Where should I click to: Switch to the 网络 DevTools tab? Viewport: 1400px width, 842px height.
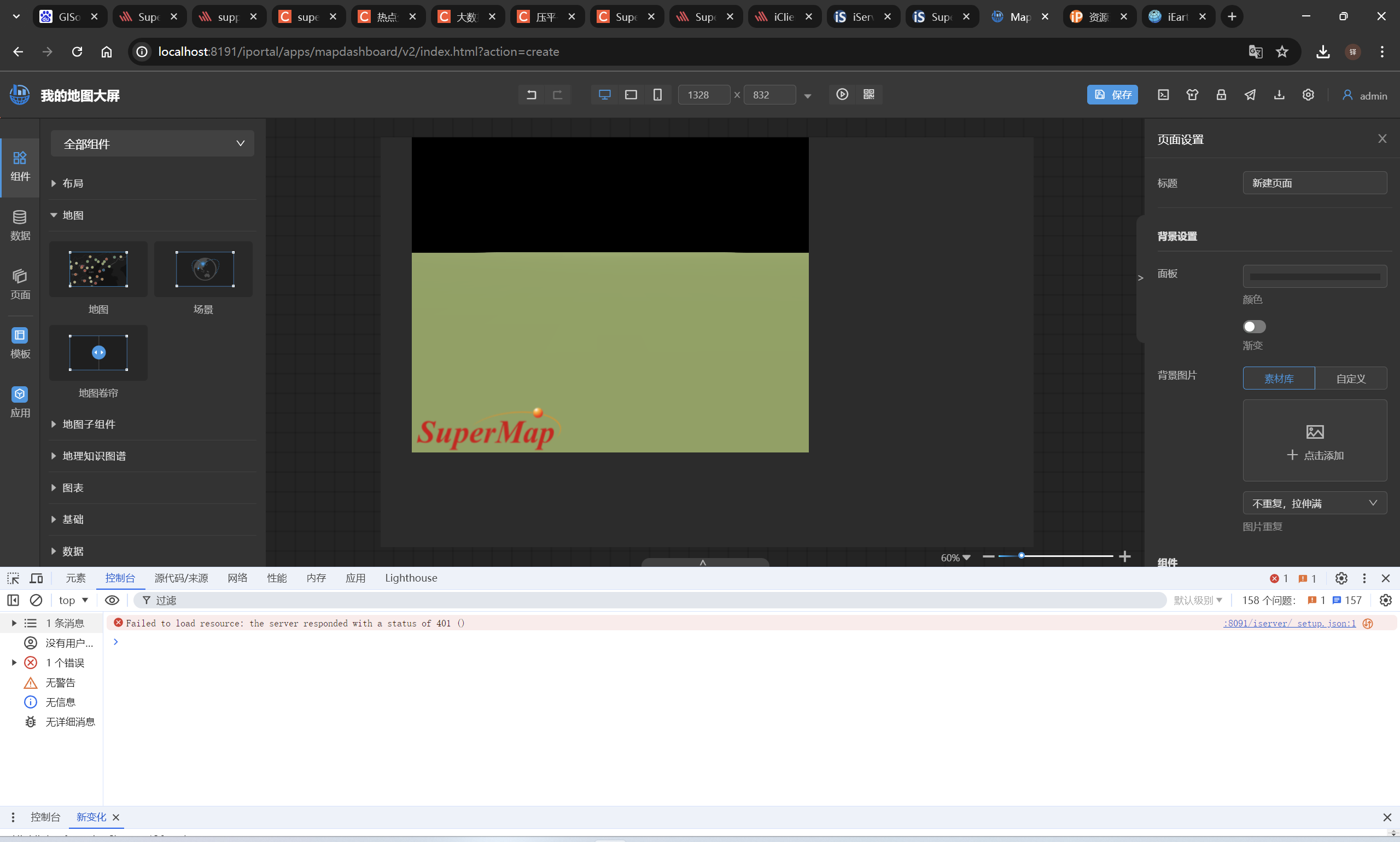(237, 578)
